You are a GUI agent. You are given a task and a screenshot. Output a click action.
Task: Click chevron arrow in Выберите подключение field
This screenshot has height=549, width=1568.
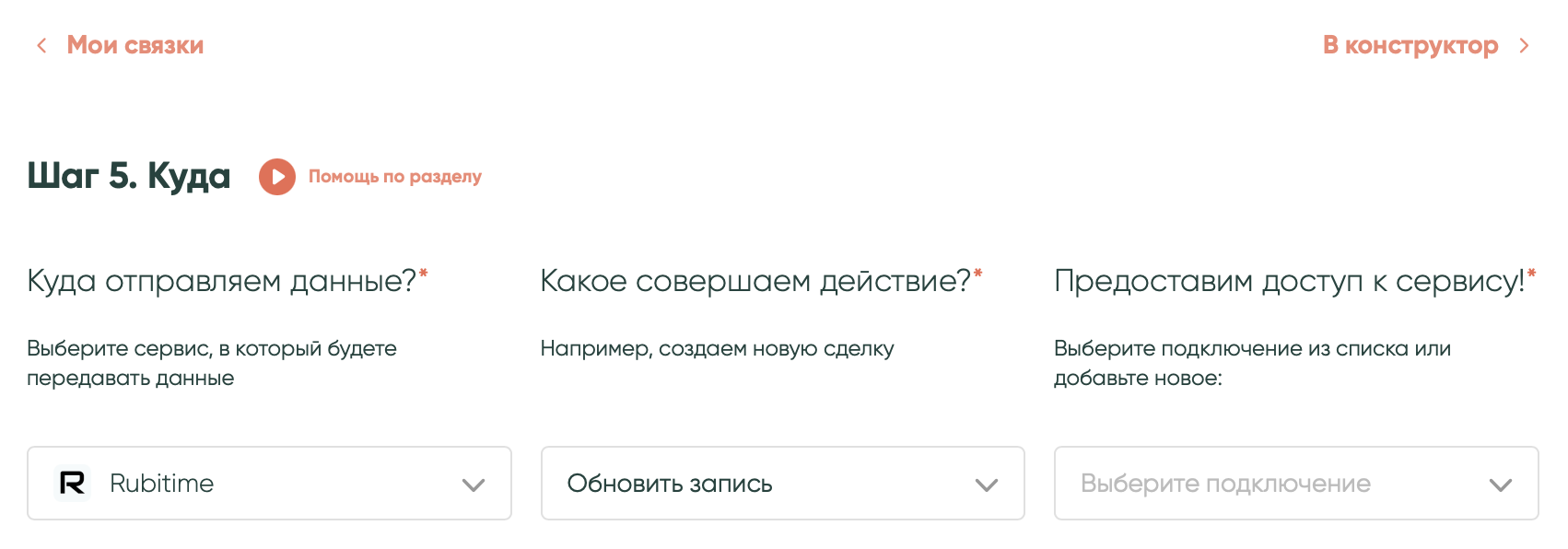pos(1501,485)
